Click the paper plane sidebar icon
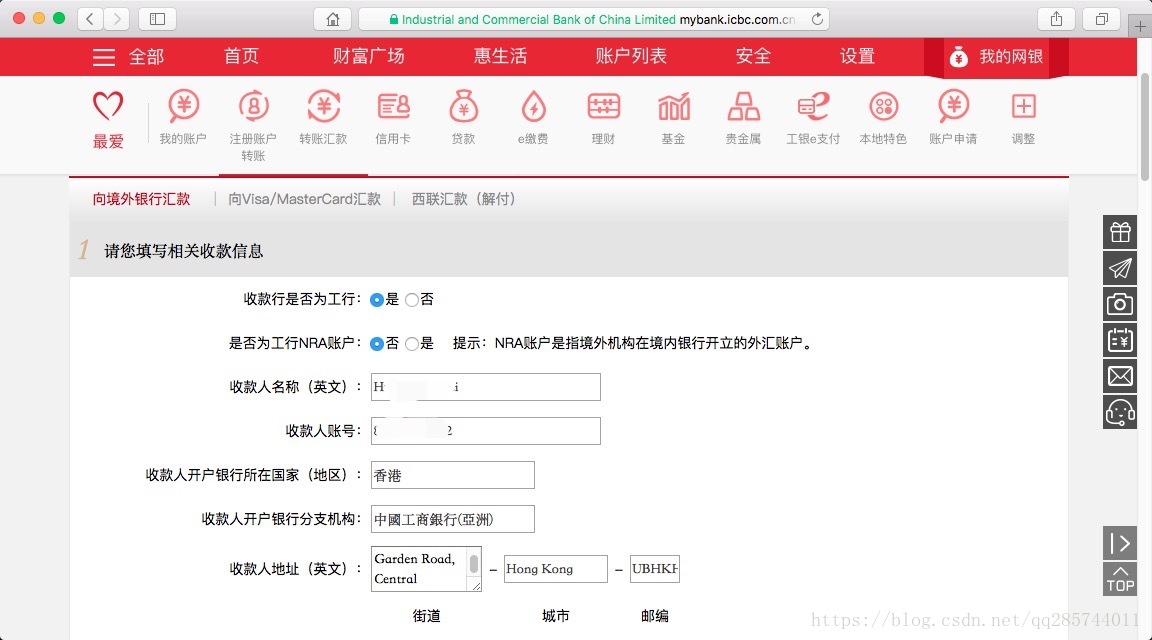This screenshot has height=640, width=1152. pos(1120,268)
